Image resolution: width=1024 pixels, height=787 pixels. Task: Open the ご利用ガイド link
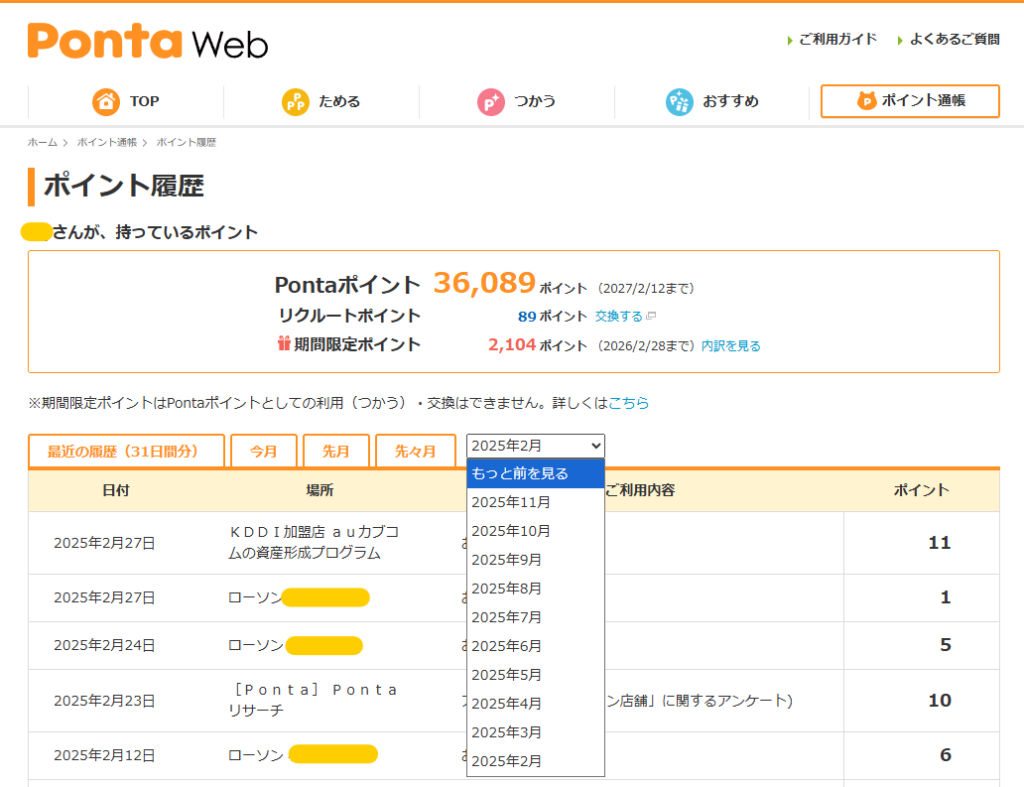click(837, 39)
